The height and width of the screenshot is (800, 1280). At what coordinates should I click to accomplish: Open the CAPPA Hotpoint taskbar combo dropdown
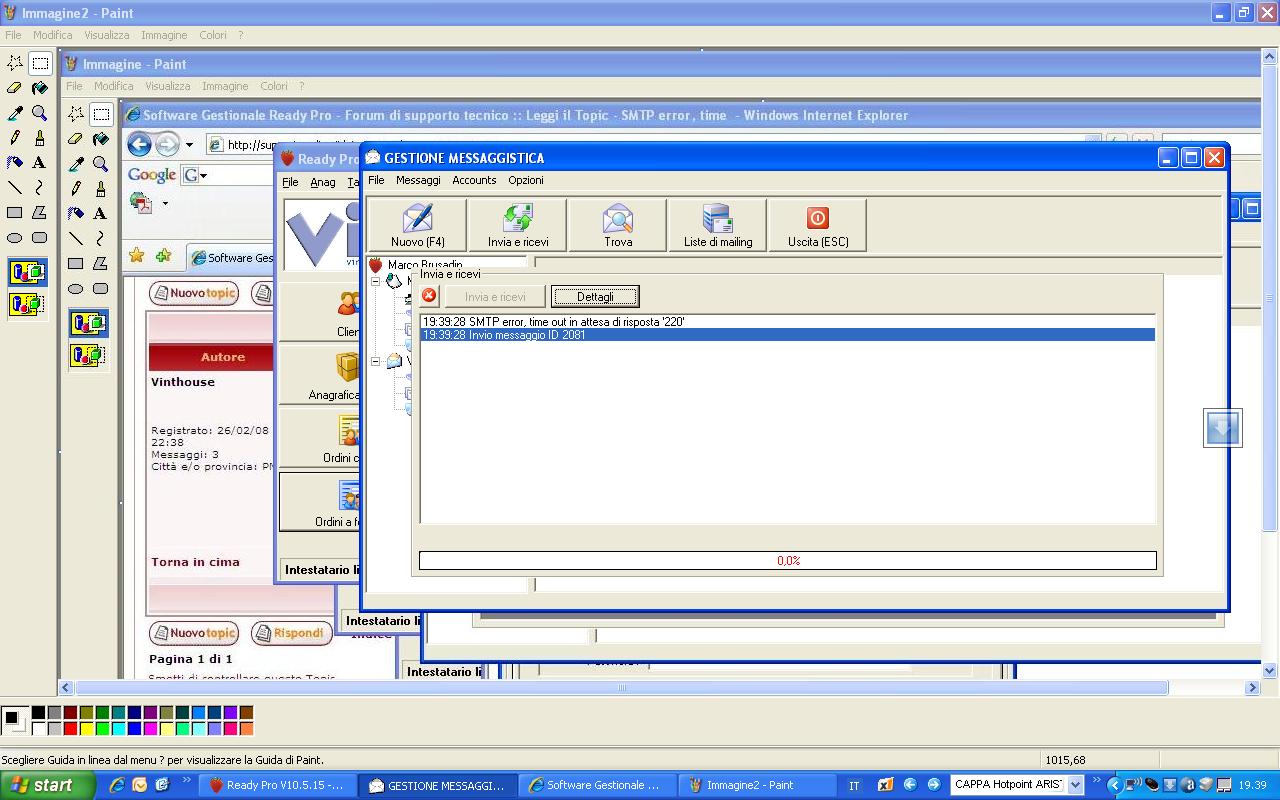[1076, 785]
